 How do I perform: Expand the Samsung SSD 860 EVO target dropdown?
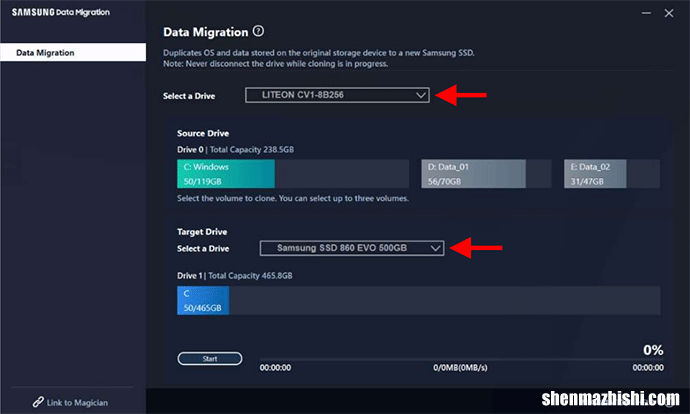pyautogui.click(x=352, y=248)
